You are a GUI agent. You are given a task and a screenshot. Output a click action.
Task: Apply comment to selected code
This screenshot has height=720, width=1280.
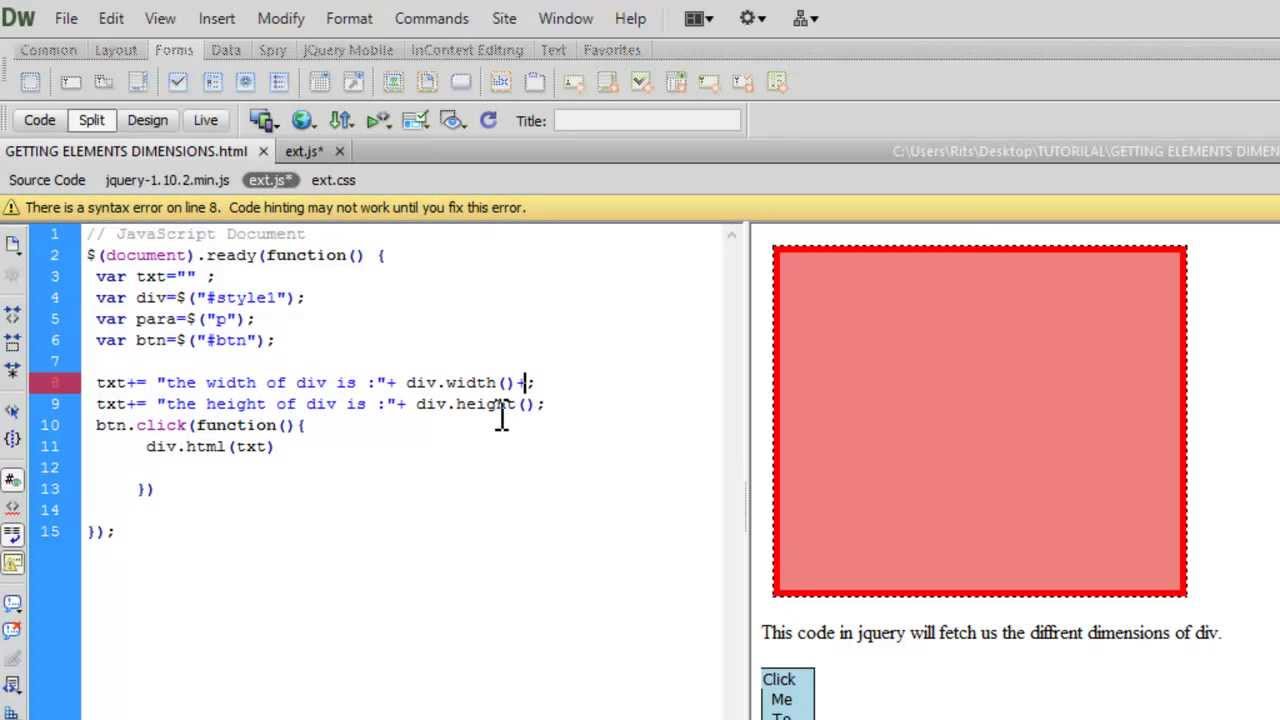pyautogui.click(x=12, y=603)
